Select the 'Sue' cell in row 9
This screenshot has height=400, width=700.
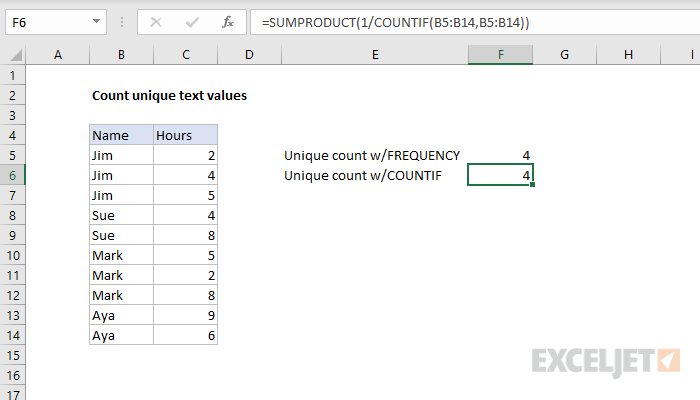click(121, 235)
